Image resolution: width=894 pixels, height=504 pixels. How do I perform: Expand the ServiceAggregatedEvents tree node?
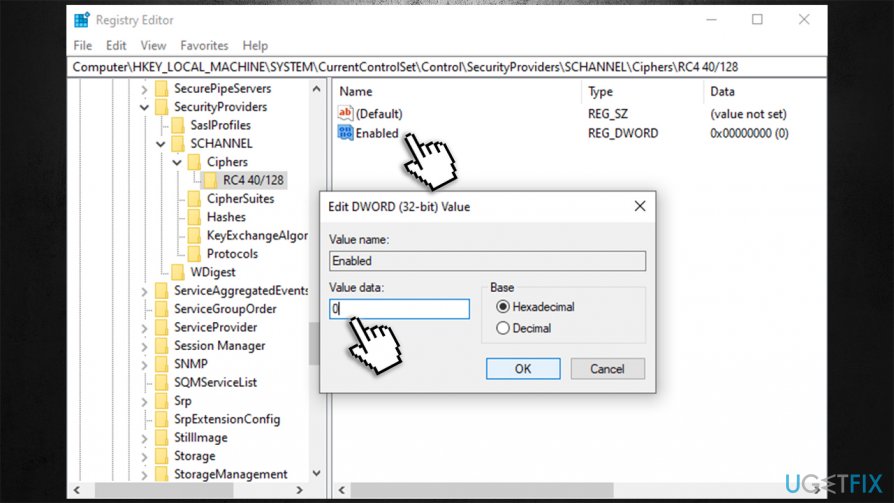coord(144,291)
